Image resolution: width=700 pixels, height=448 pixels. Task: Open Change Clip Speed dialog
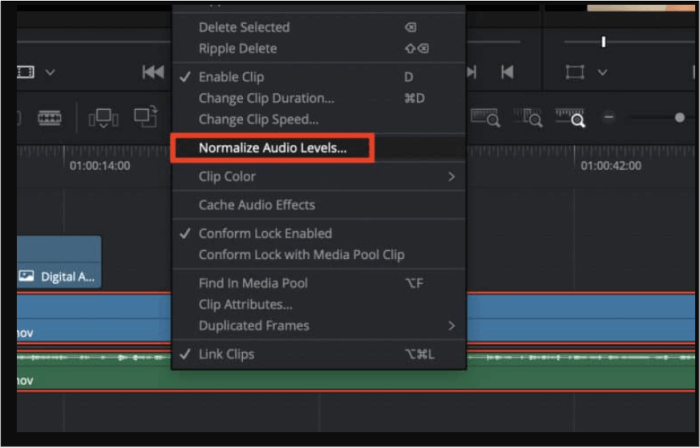point(318,120)
